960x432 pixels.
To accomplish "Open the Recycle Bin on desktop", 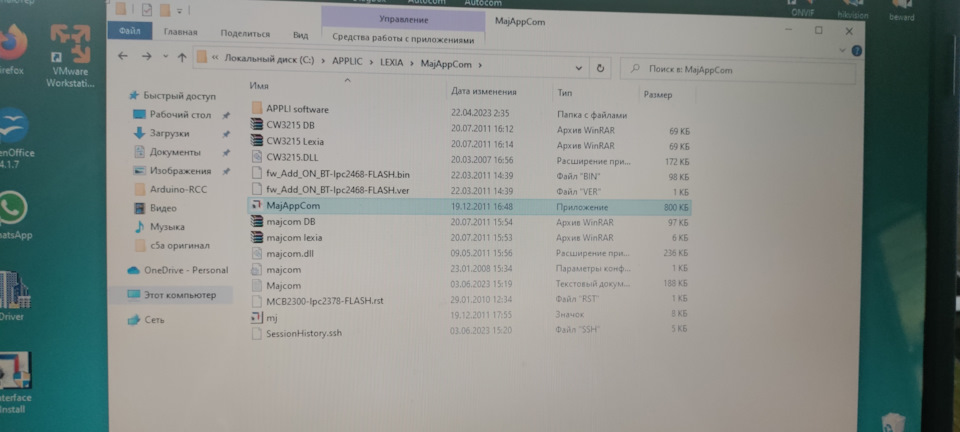I will click(892, 422).
